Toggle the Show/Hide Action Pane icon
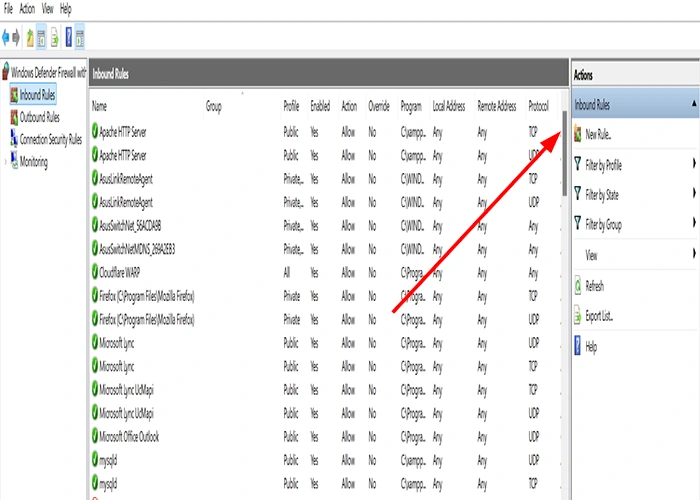The height and width of the screenshot is (500, 700). coord(80,38)
